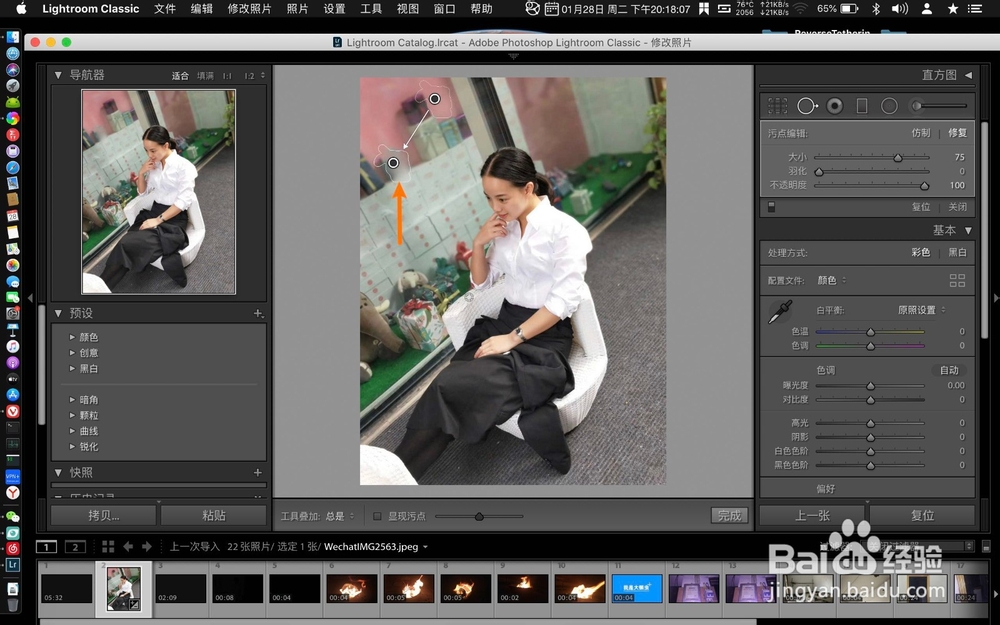Select the Graduated Filter tool

coord(862,105)
